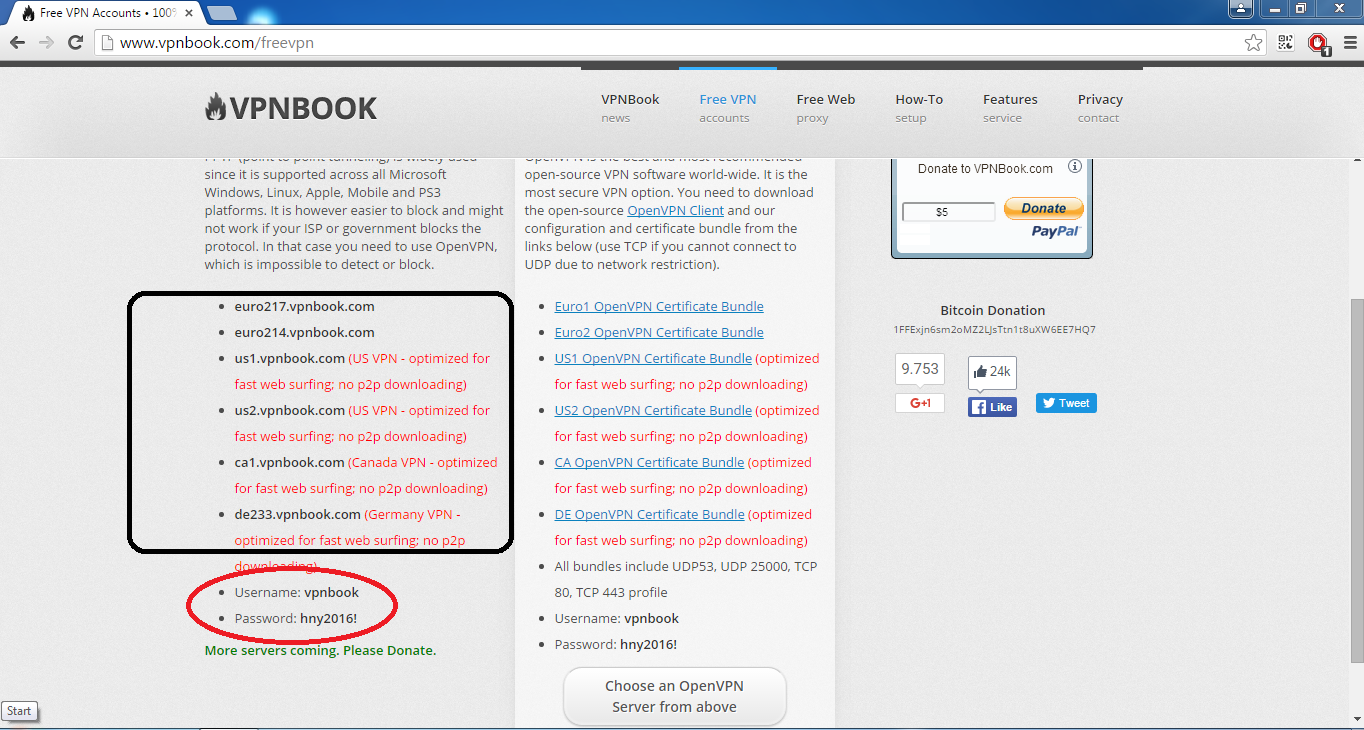The height and width of the screenshot is (730, 1364).
Task: Open Privacy contact menu item
Action: (x=1100, y=108)
